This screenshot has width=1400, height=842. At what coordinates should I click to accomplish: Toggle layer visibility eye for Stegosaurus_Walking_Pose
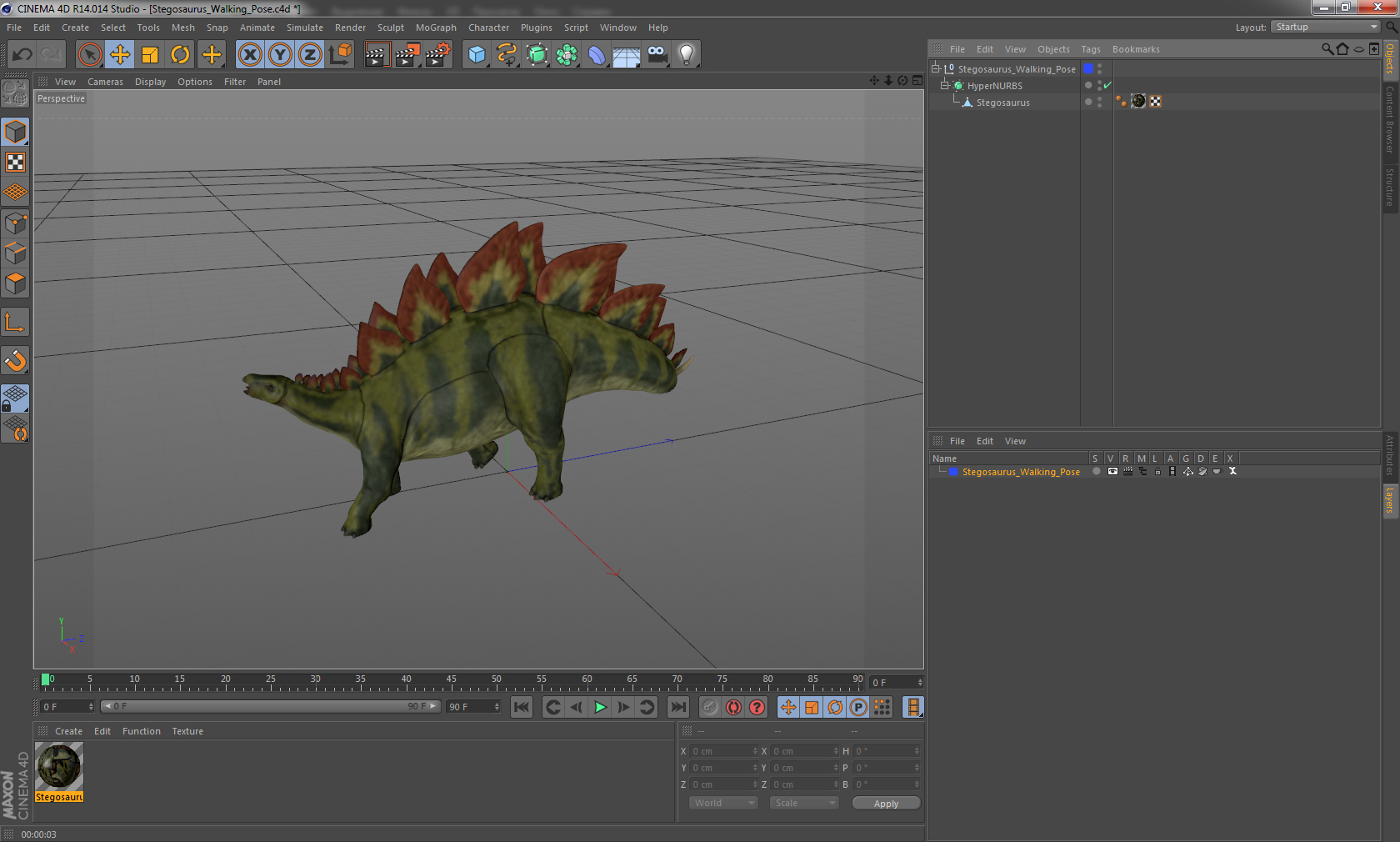click(x=1112, y=471)
